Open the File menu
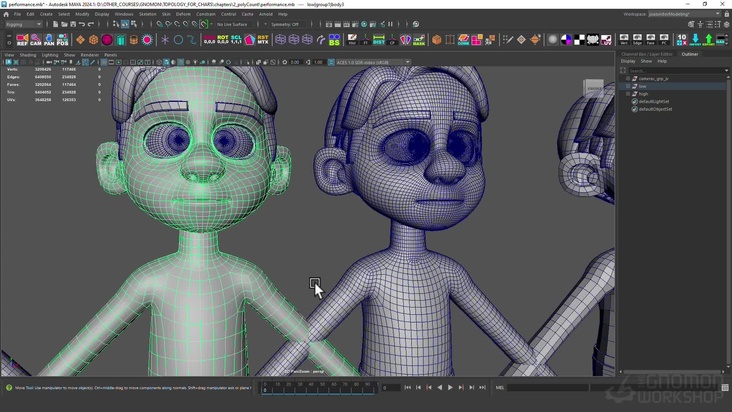 click(x=17, y=14)
